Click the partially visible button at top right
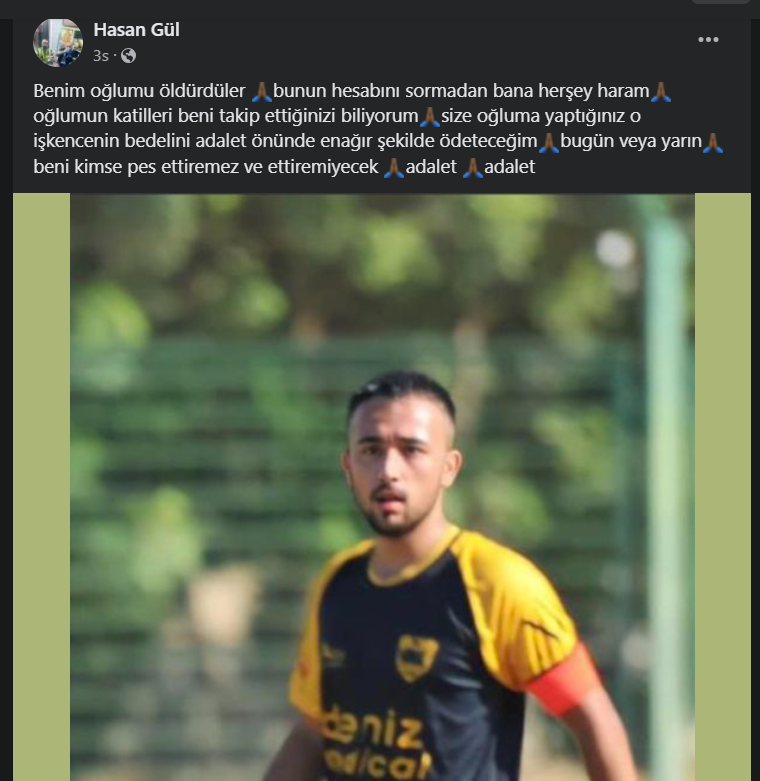This screenshot has height=781, width=760. point(721,1)
